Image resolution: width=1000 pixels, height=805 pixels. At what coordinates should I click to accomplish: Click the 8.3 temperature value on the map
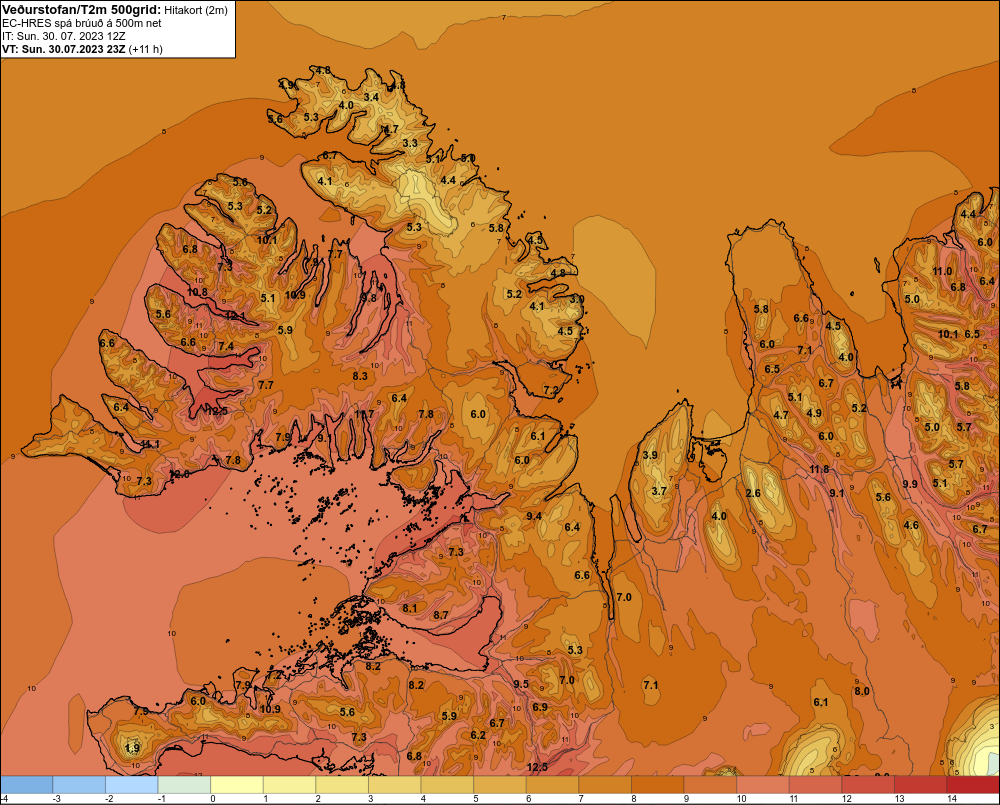click(x=360, y=376)
